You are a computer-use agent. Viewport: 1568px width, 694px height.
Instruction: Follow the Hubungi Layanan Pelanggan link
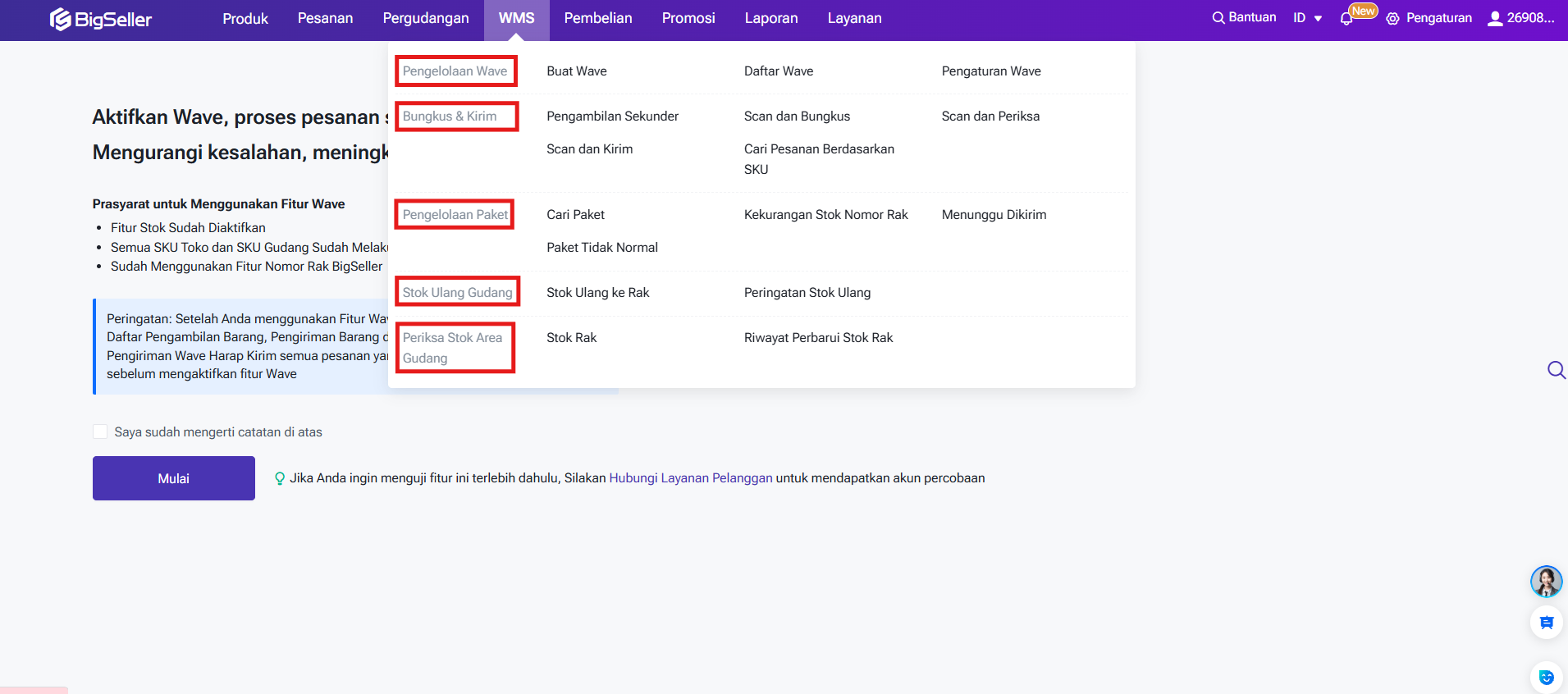[x=691, y=478]
